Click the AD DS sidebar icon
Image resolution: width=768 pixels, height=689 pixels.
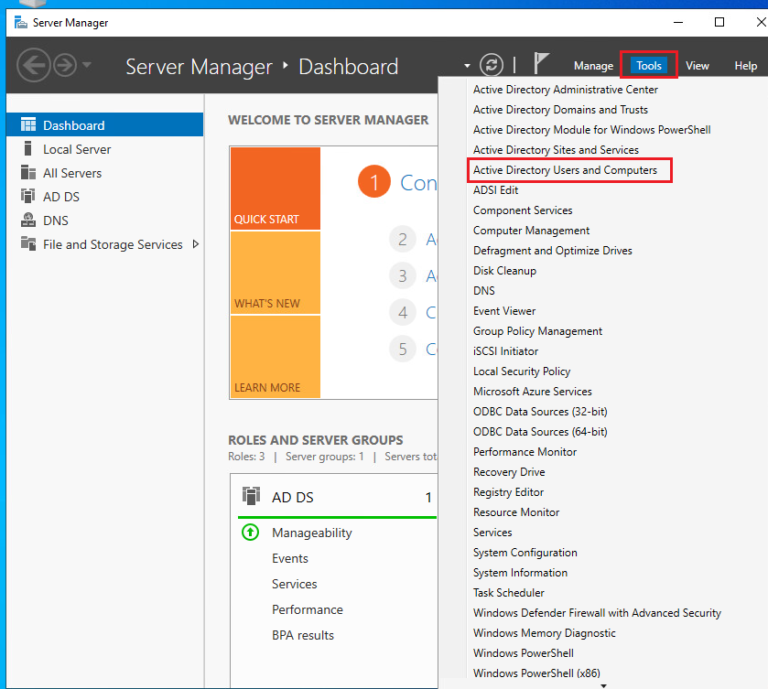(28, 197)
